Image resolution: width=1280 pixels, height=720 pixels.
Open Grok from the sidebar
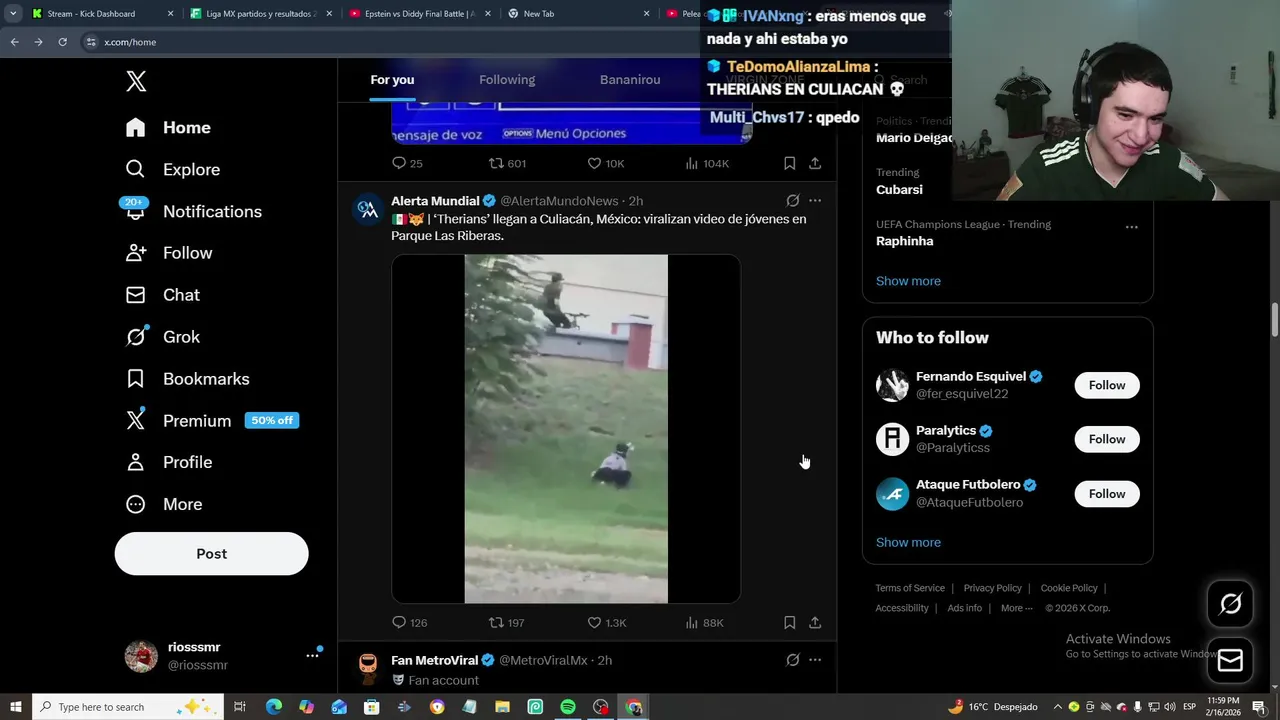[x=162, y=337]
